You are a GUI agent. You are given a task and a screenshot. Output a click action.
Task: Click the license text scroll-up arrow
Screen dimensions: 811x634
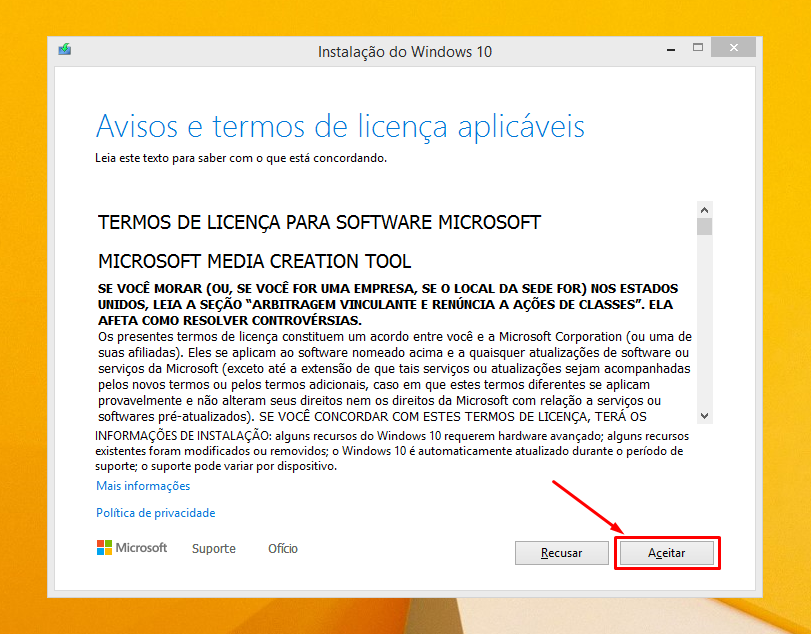(x=704, y=210)
